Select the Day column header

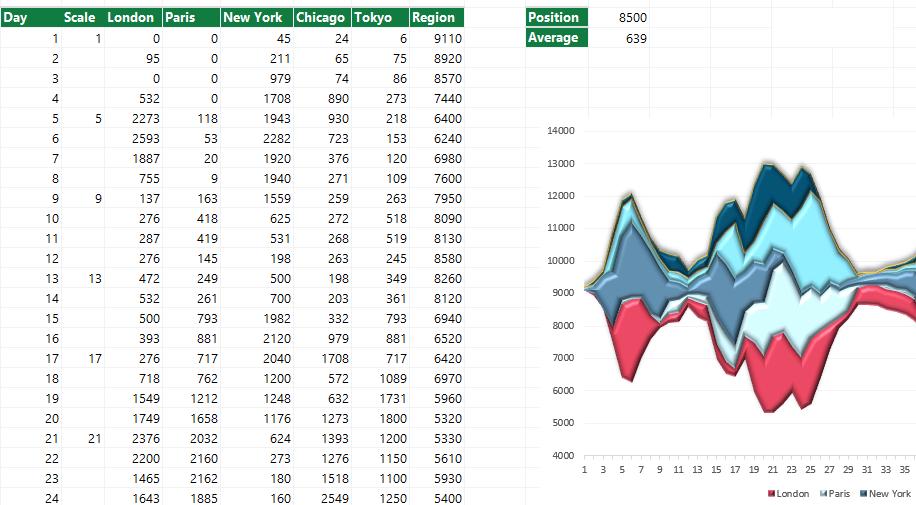tap(31, 18)
